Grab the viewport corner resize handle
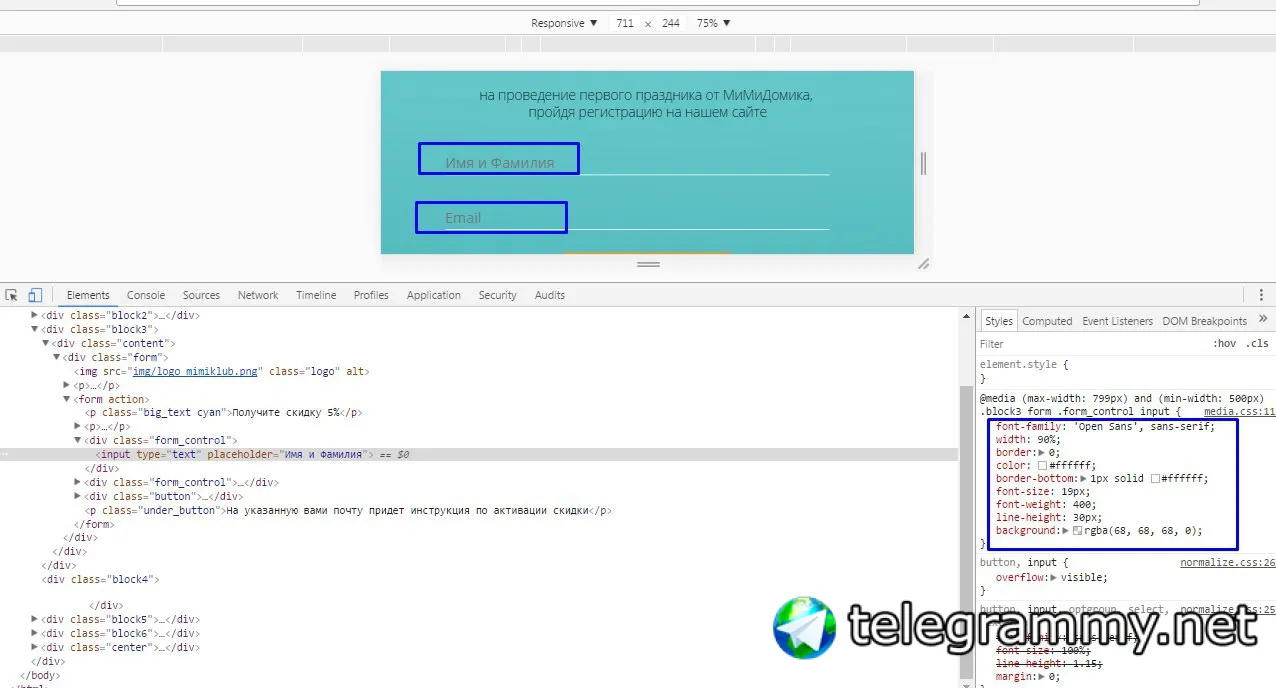Image resolution: width=1276 pixels, height=688 pixels. 923,264
